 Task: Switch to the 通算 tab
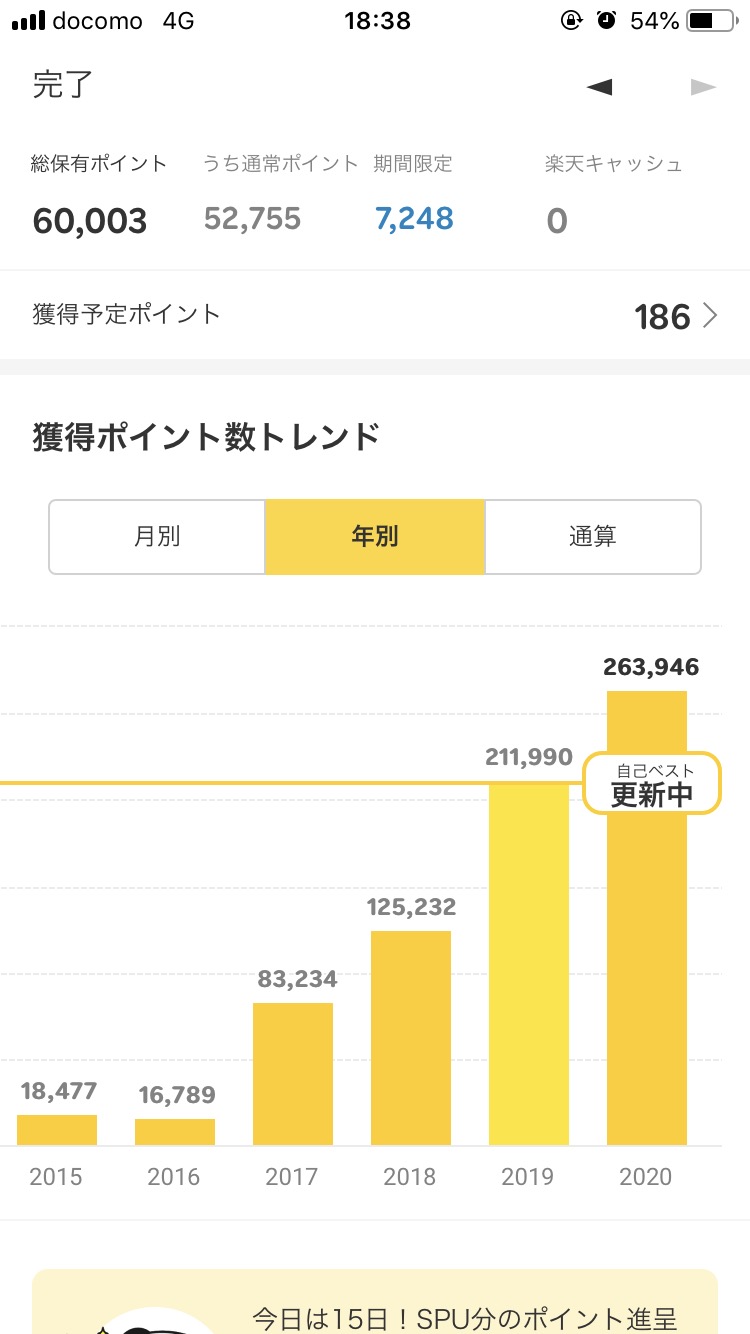pyautogui.click(x=593, y=537)
